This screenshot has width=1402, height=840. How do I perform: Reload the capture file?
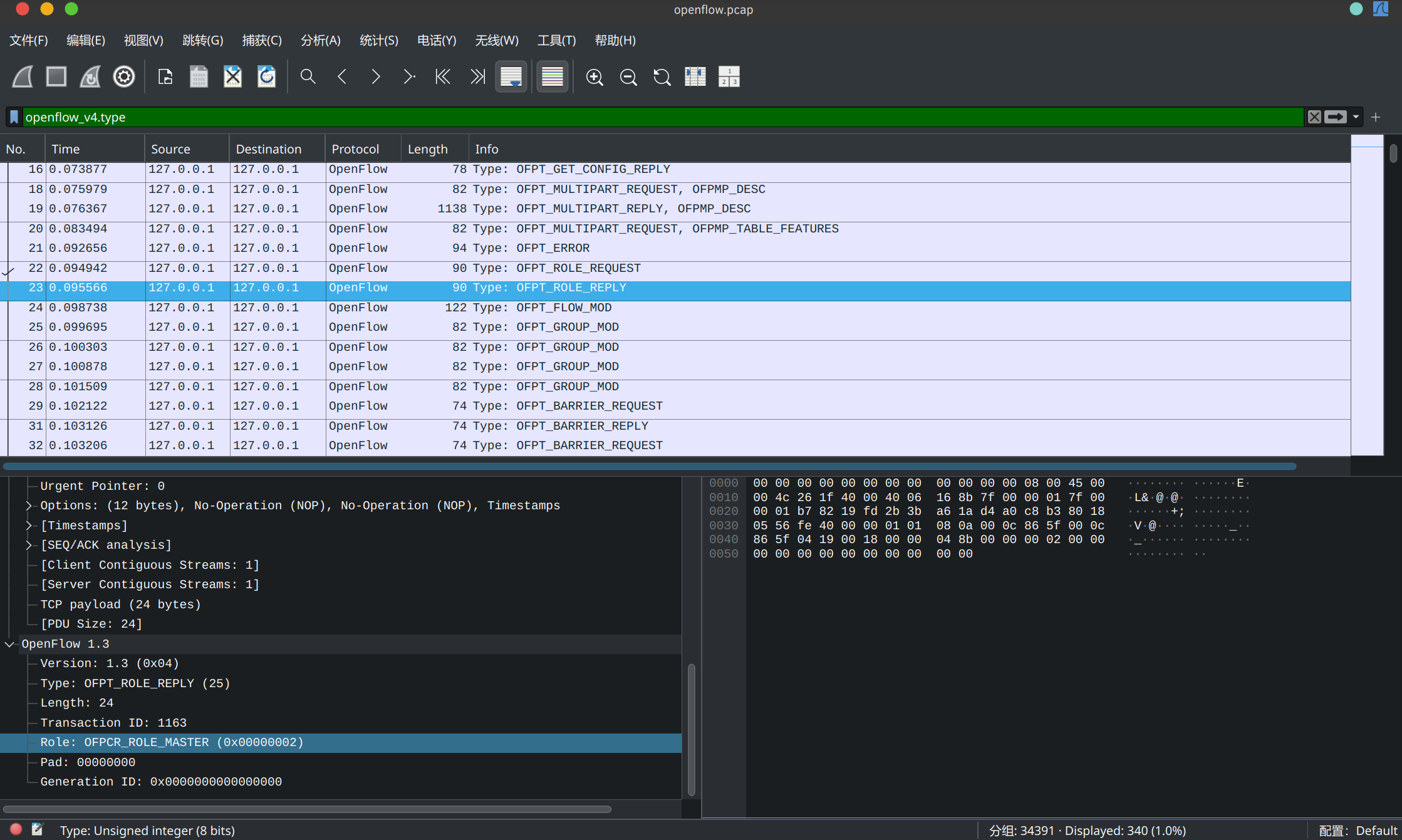click(266, 77)
